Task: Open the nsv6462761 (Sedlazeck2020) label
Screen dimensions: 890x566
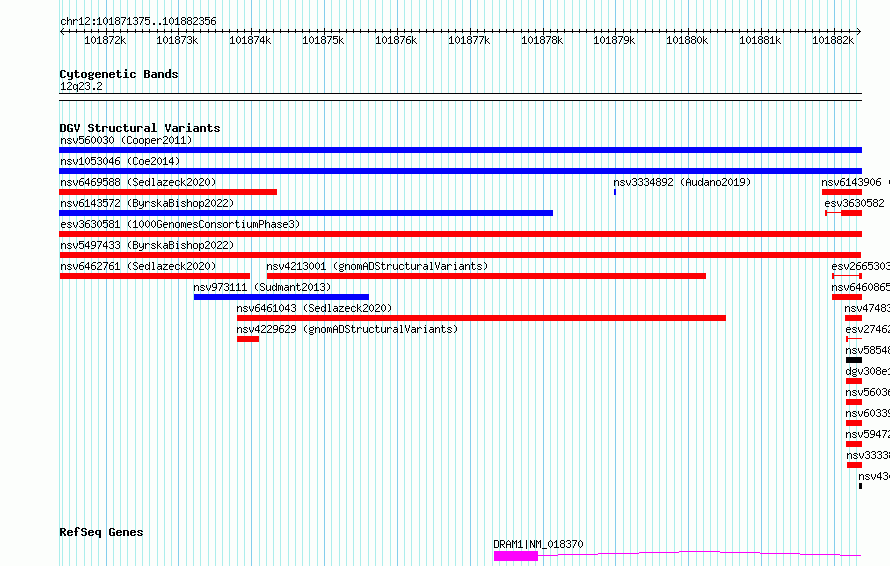Action: [x=138, y=266]
